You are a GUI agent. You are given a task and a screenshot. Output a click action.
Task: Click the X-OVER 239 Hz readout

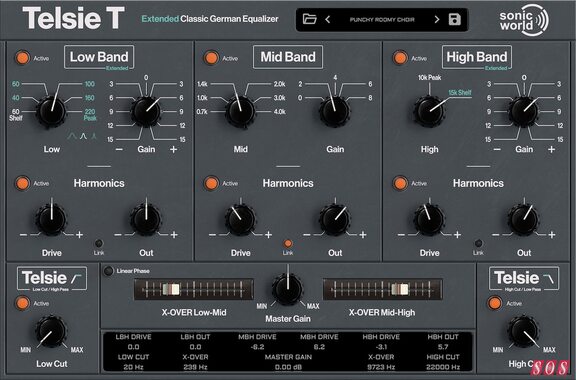click(195, 362)
